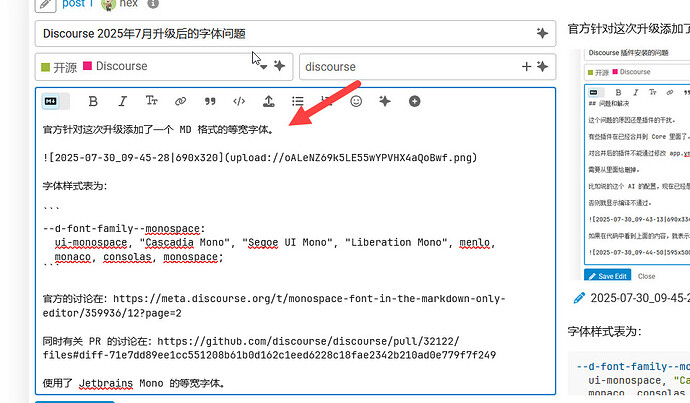This screenshot has width=690, height=403.
Task: Open the text size heading tool
Action: tap(151, 101)
